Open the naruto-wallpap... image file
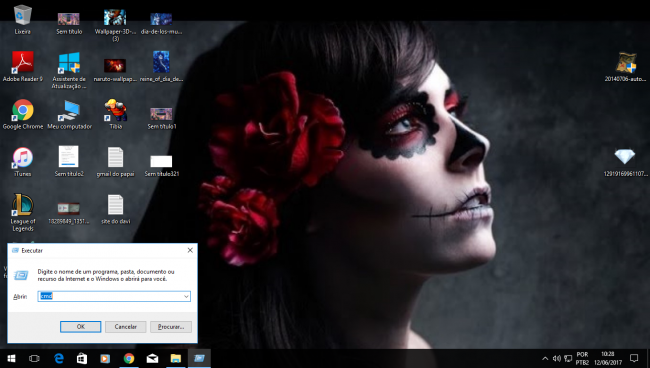650x368 pixels. click(115, 70)
